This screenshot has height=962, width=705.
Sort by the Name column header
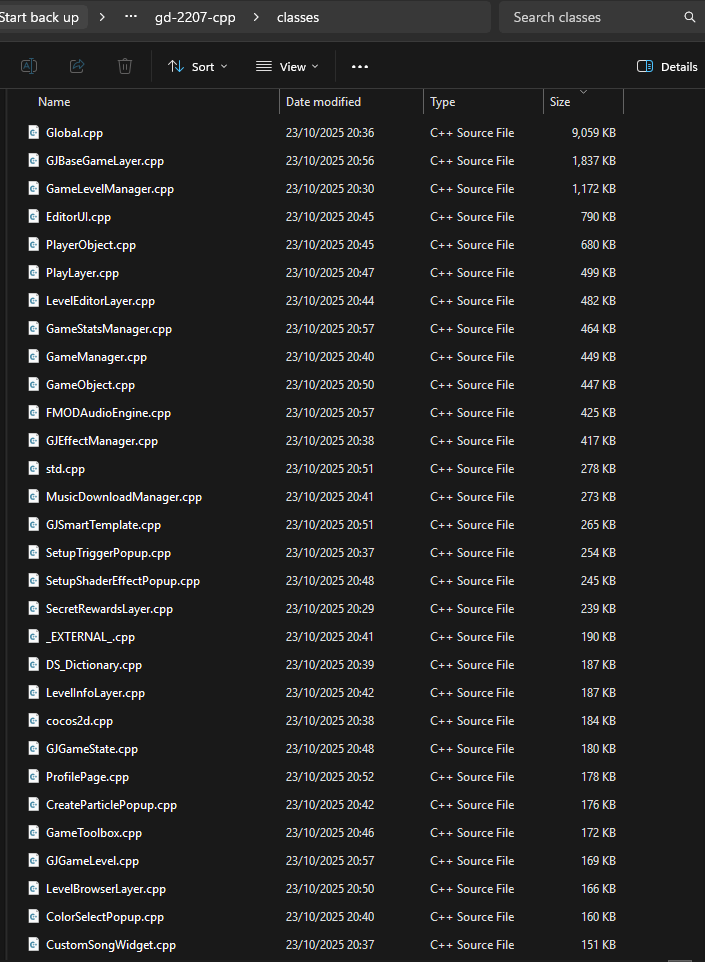(x=54, y=102)
